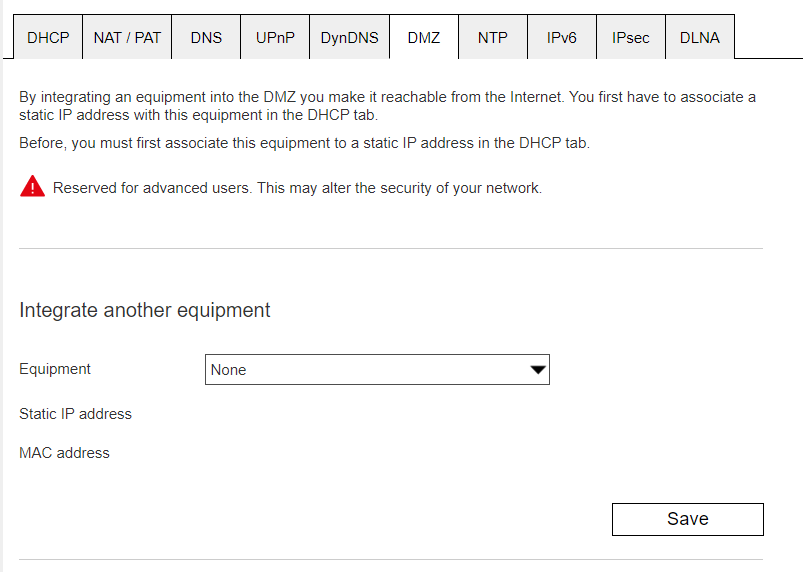Go to the DNS tab

pyautogui.click(x=206, y=38)
